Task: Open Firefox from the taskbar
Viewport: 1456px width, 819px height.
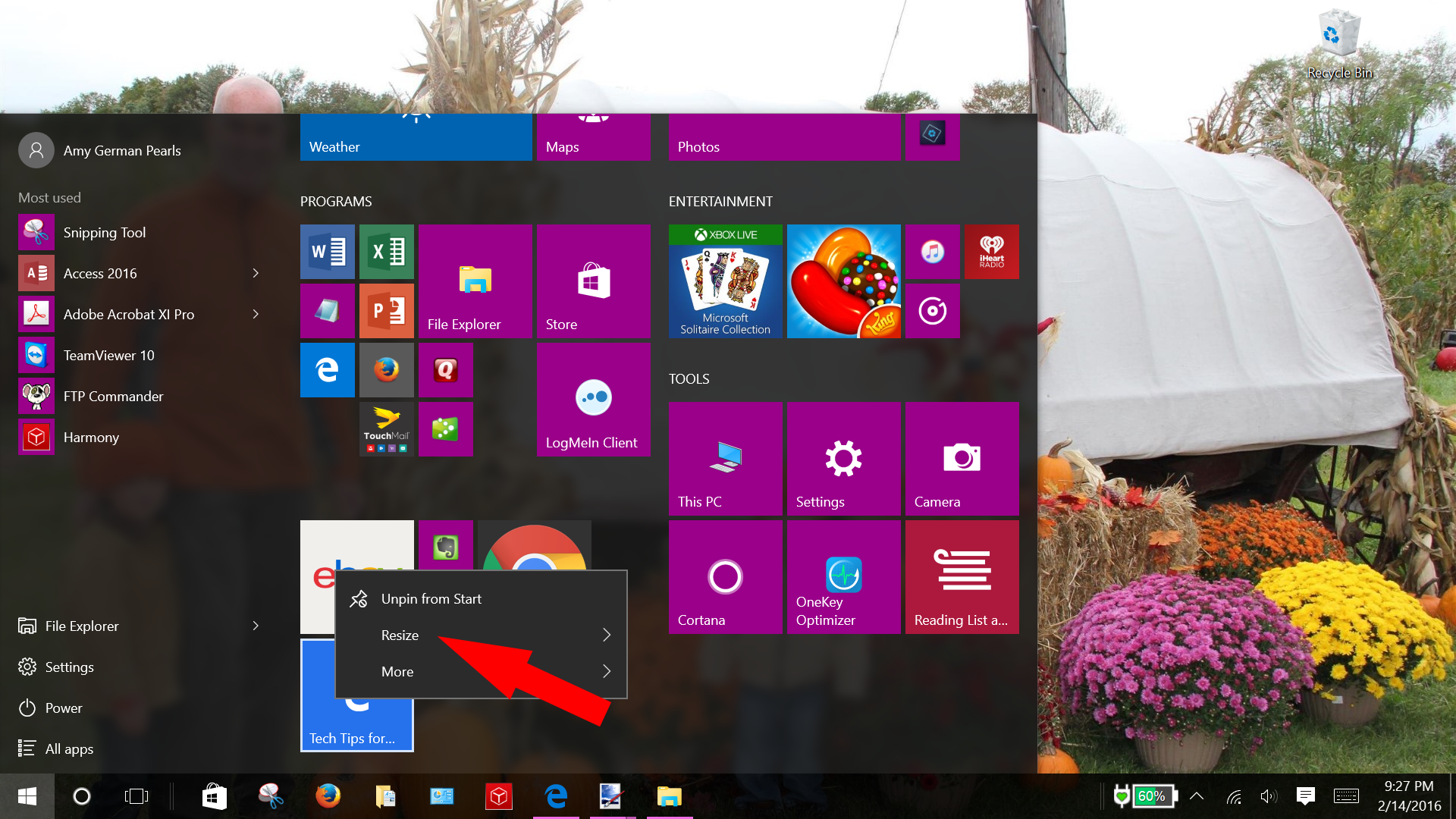Action: [328, 796]
